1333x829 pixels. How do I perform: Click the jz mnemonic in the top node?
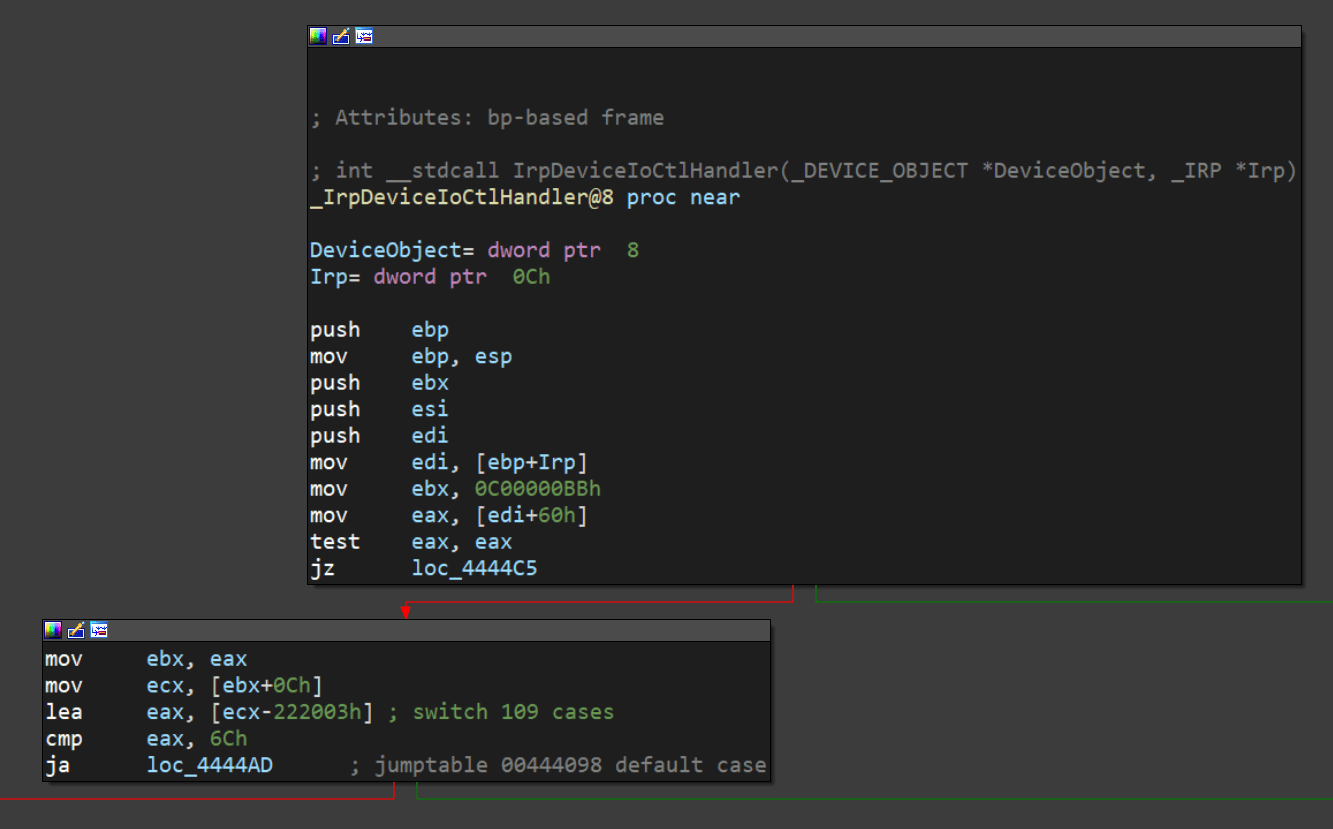(x=322, y=569)
